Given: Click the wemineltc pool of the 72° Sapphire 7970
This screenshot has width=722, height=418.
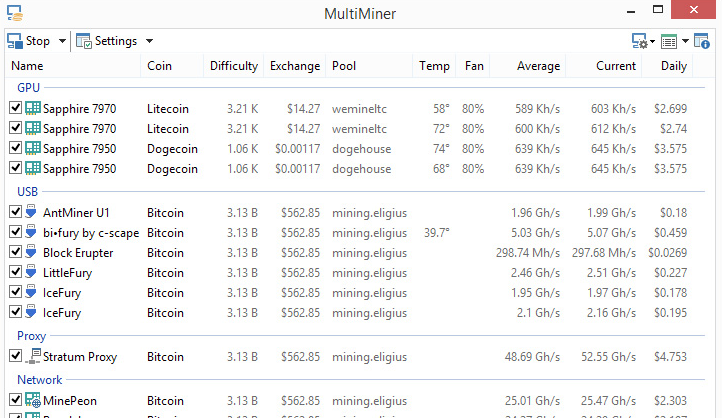Looking at the screenshot, I should pyautogui.click(x=359, y=129).
